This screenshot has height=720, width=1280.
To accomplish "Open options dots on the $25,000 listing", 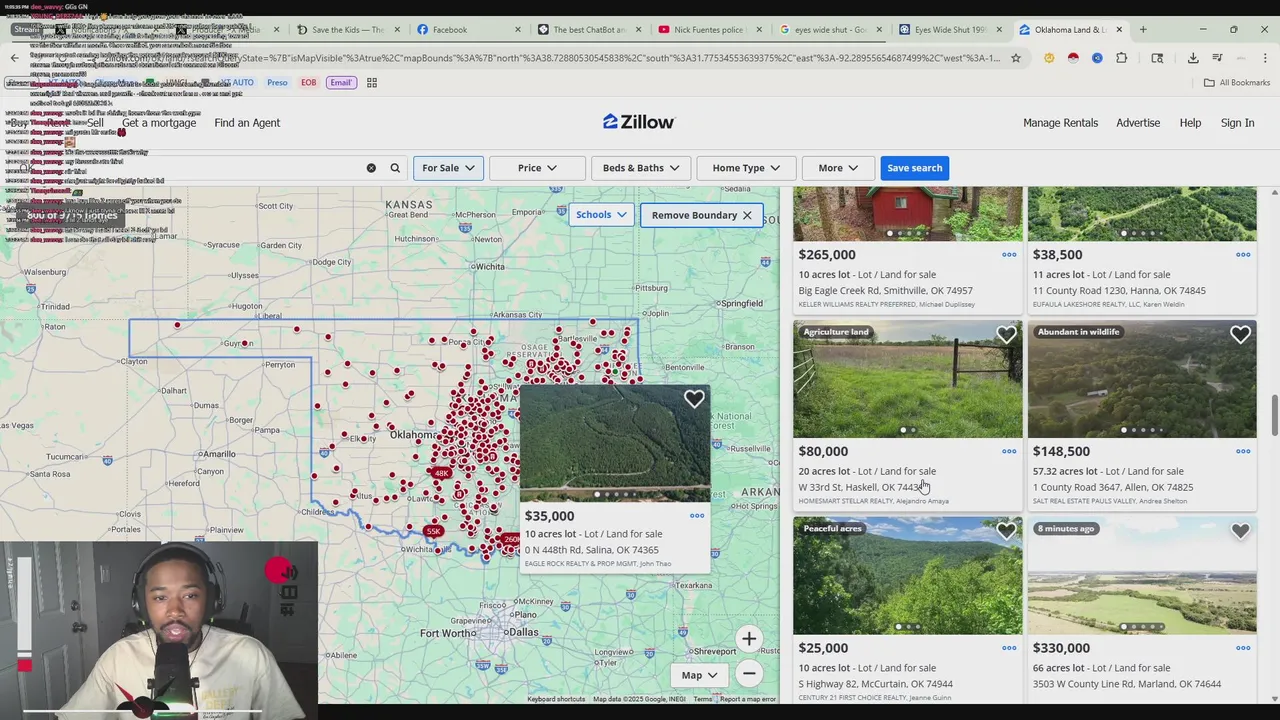I will tap(1009, 648).
